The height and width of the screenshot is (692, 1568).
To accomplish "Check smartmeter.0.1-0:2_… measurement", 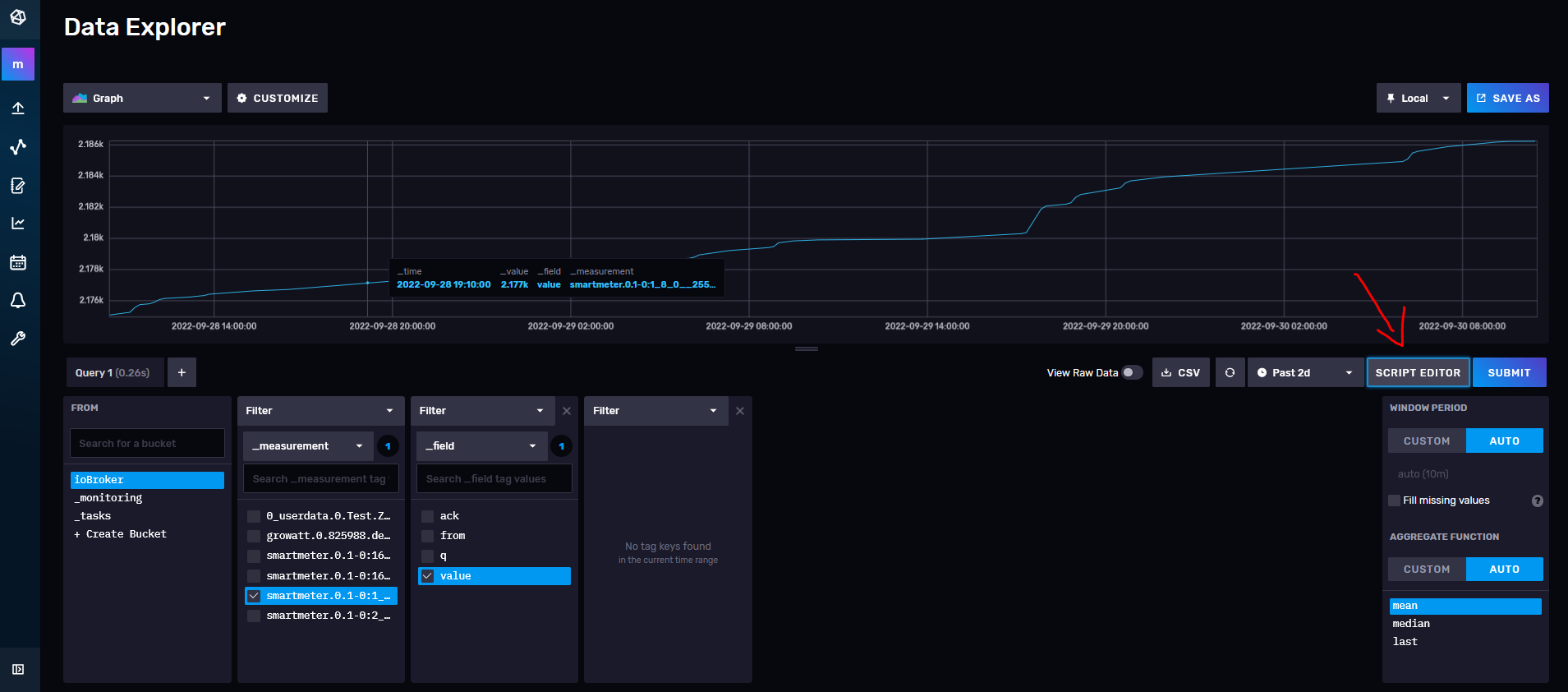I will pos(254,616).
